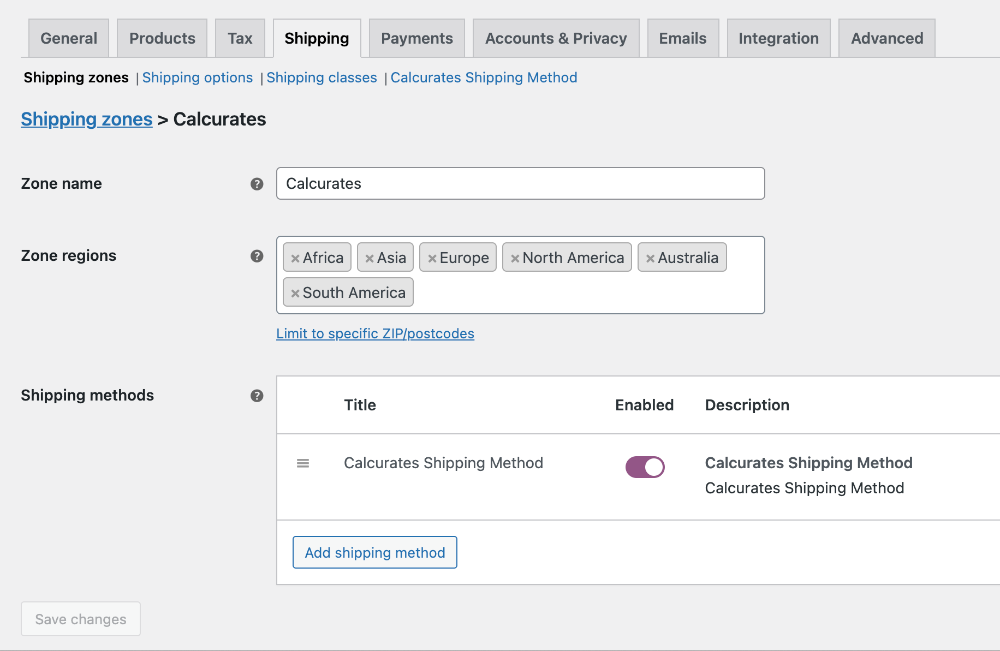1000x651 pixels.
Task: Click the Description column header
Action: click(x=747, y=405)
